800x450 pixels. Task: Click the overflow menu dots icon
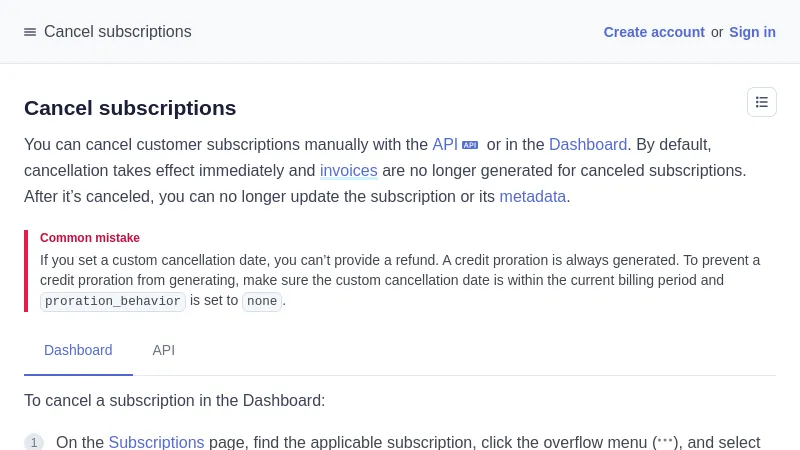(x=665, y=440)
